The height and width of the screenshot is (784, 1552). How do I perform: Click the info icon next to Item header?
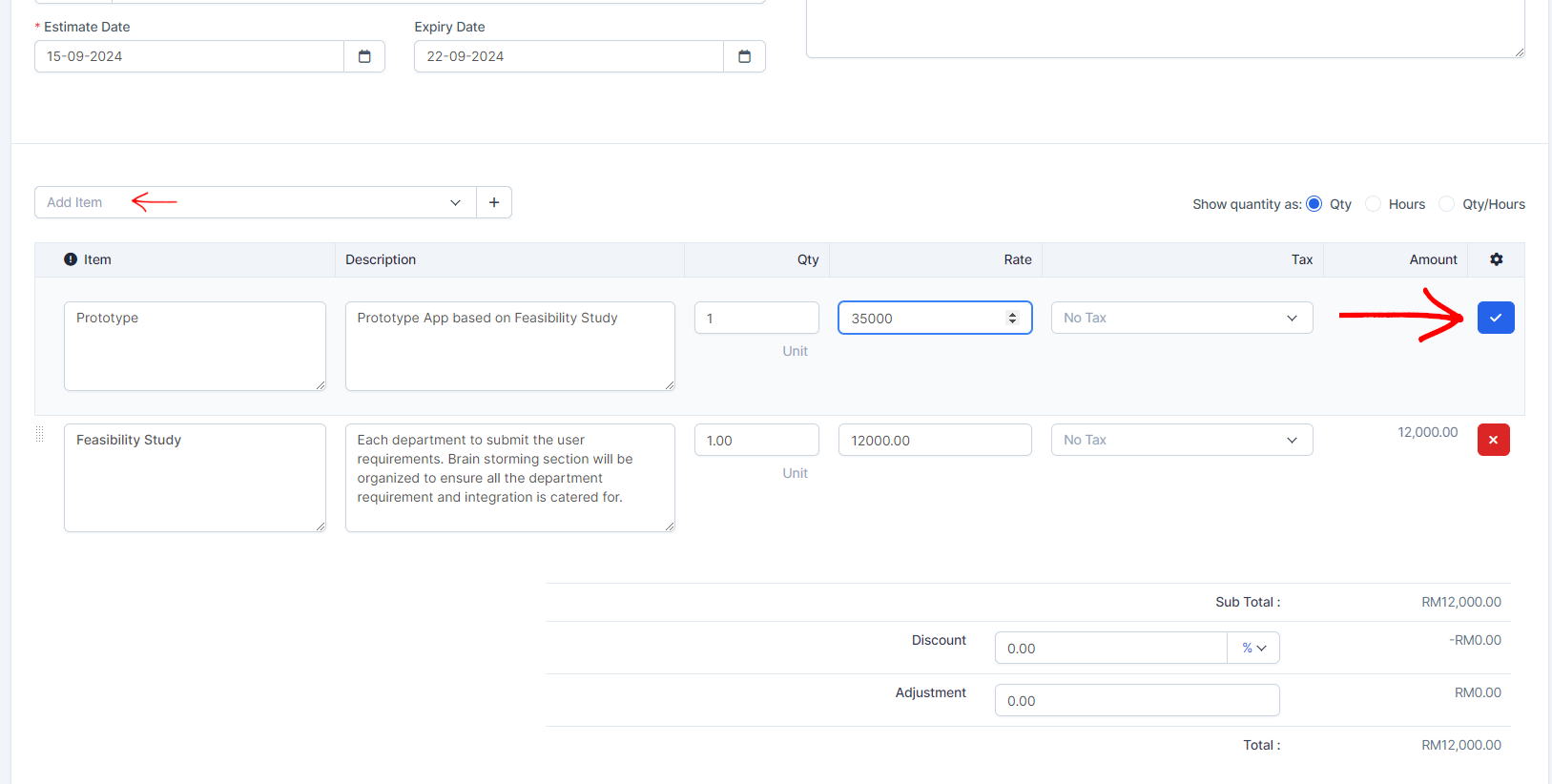pyautogui.click(x=71, y=259)
